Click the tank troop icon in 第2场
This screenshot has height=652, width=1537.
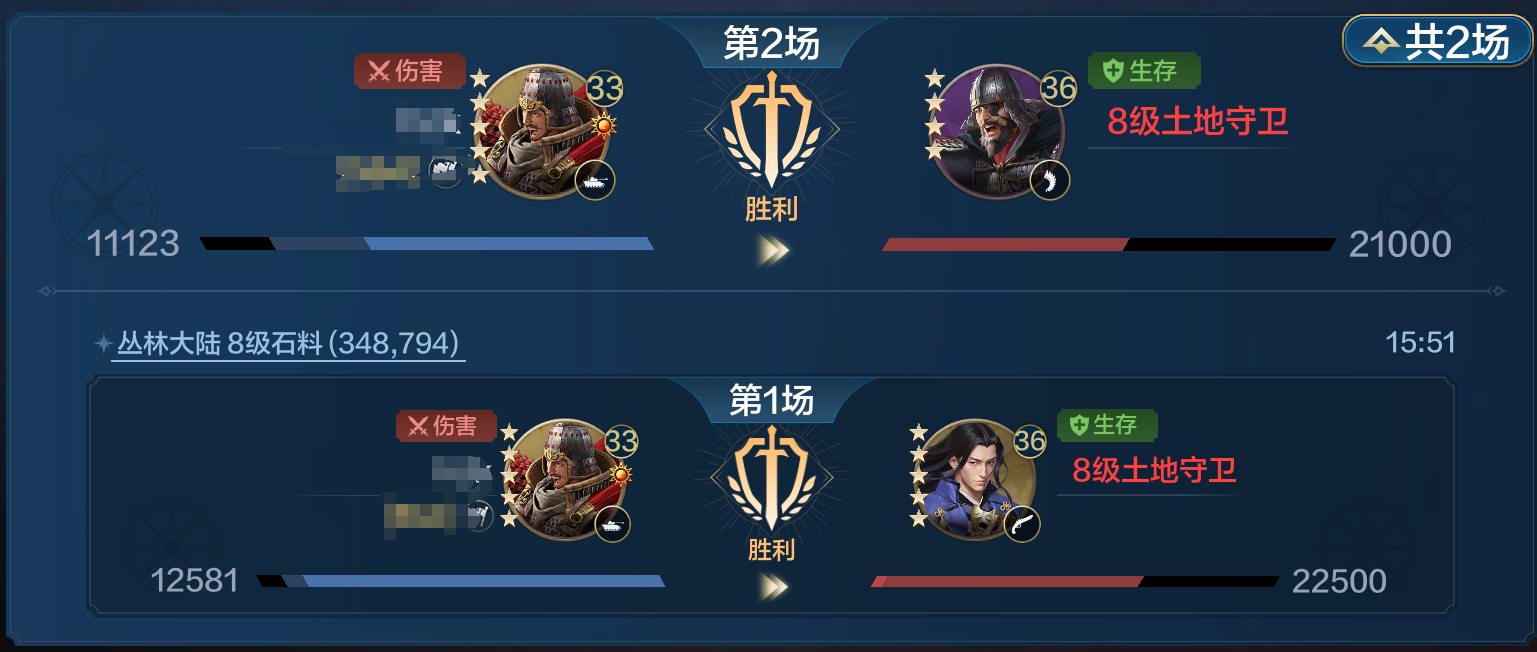tap(595, 181)
